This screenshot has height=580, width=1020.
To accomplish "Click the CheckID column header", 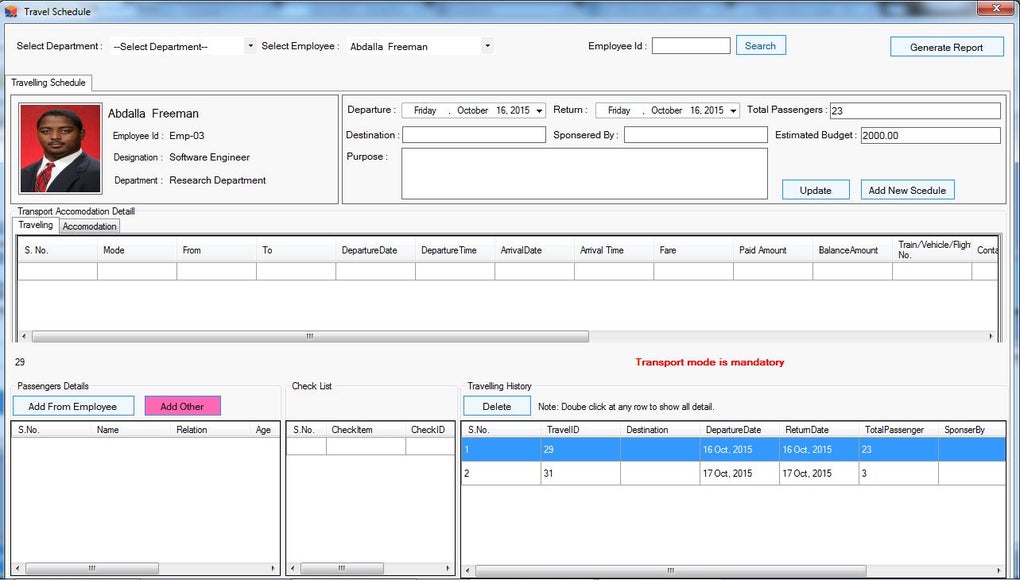I will [x=429, y=430].
